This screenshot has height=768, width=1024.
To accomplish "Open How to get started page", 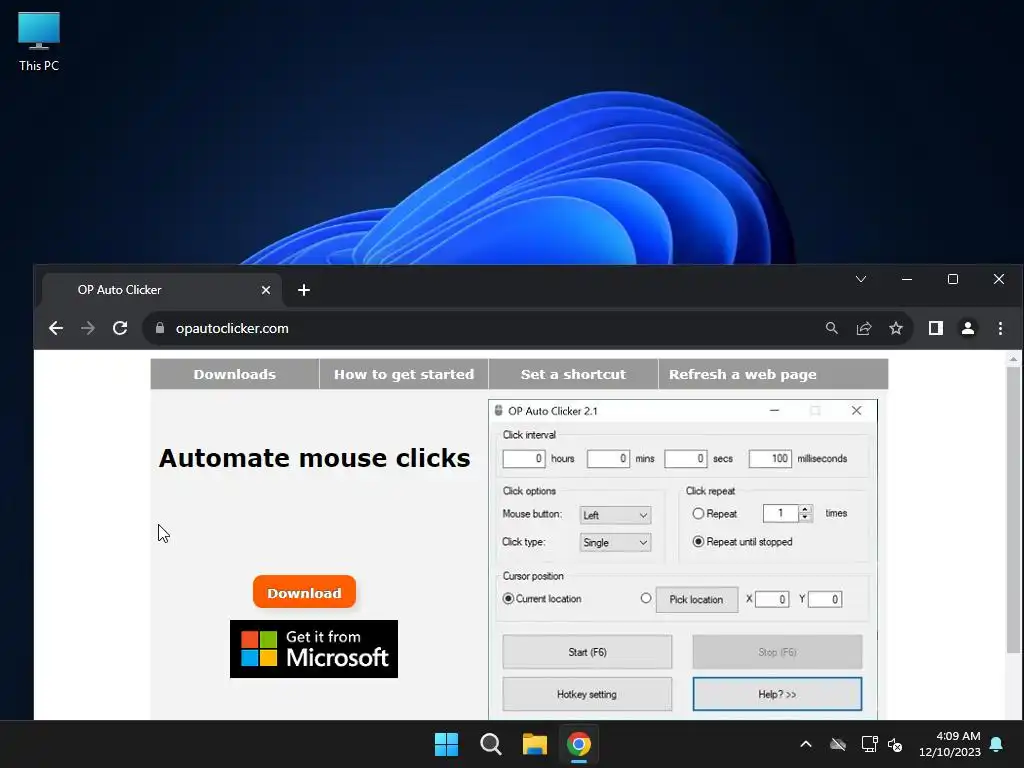I will click(404, 374).
